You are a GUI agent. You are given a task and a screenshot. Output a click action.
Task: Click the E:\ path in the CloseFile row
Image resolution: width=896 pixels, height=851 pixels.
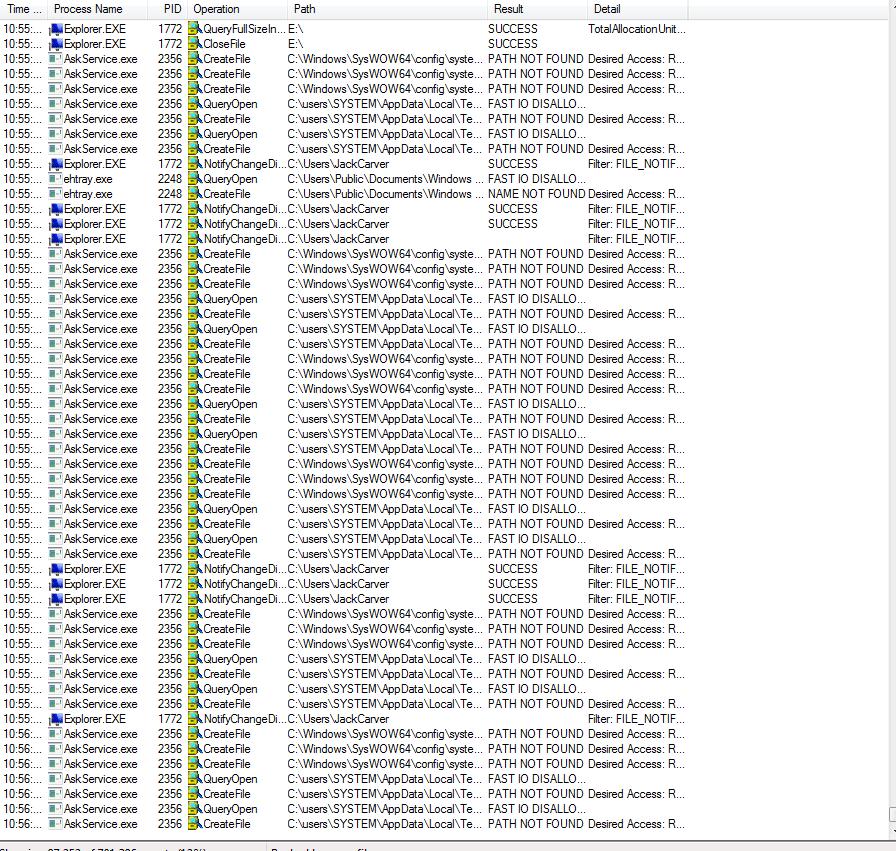295,44
